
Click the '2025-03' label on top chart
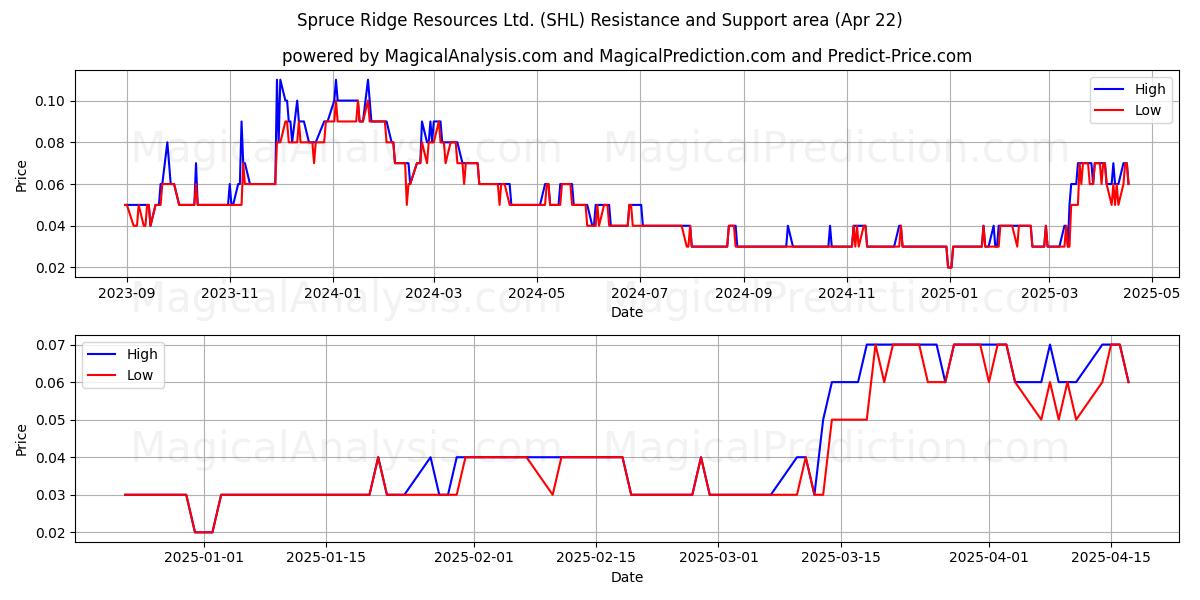tap(1049, 294)
